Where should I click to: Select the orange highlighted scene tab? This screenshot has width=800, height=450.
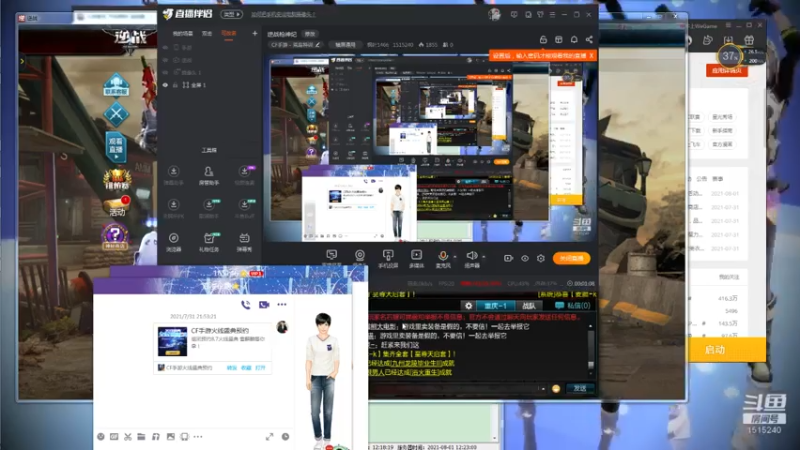229,34
